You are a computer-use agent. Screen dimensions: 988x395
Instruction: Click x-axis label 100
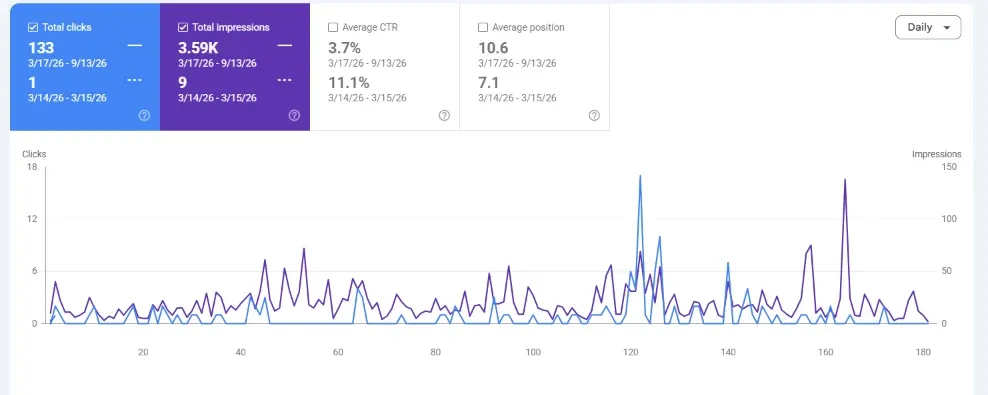533,352
